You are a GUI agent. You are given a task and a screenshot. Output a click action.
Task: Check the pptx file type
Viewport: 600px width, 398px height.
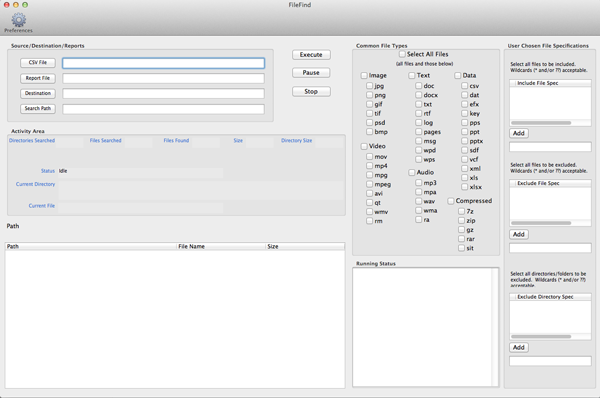pos(465,141)
